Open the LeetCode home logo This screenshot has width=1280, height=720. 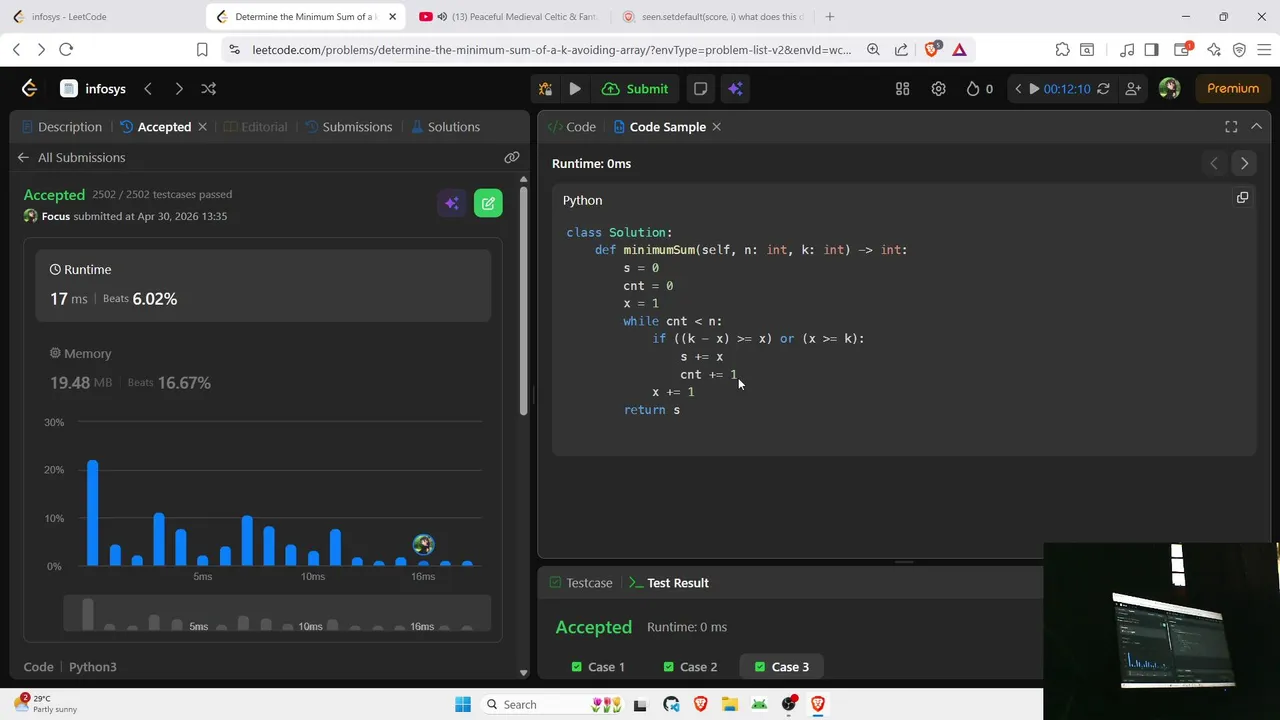tap(29, 88)
